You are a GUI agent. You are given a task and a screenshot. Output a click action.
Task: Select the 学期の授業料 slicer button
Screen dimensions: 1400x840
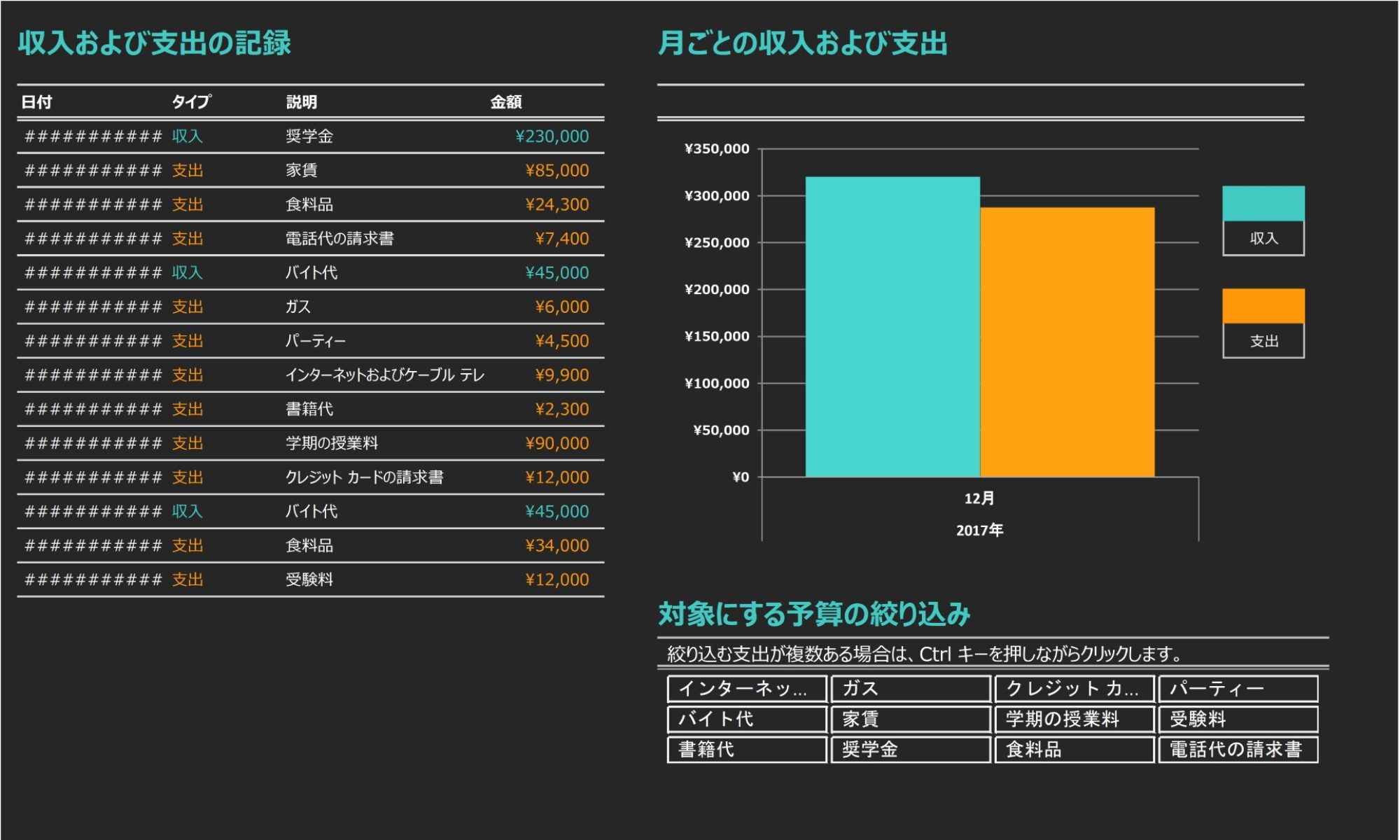1074,719
